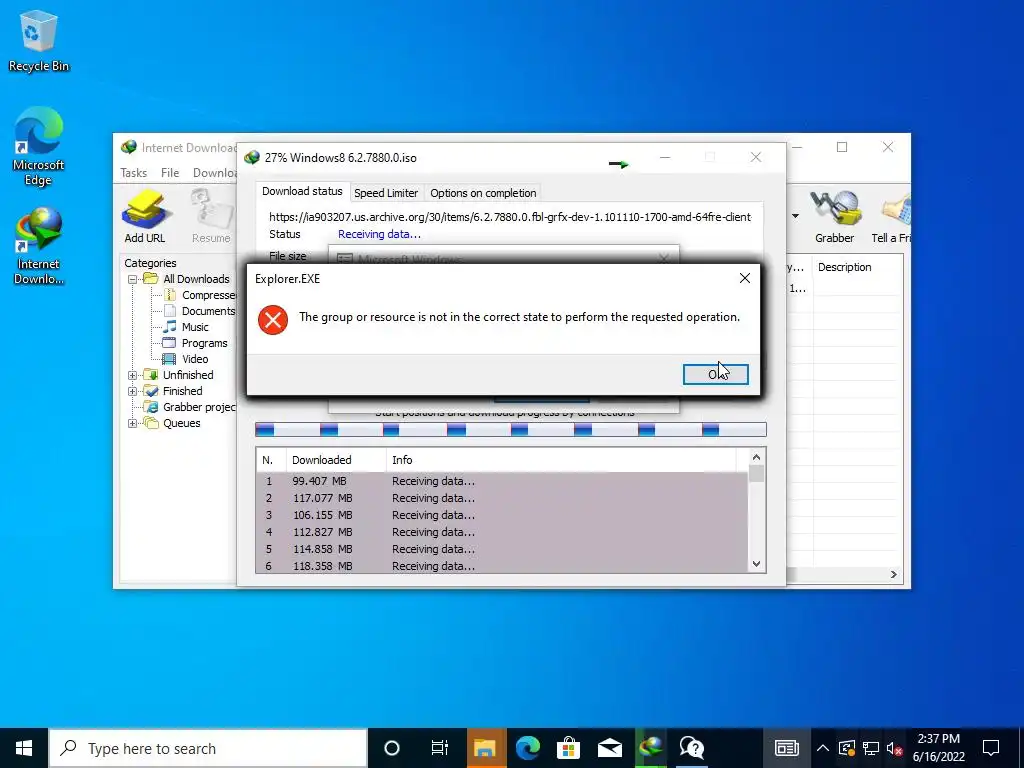Select the All Downloads folder
Screen dimensions: 1024x768
coord(196,279)
